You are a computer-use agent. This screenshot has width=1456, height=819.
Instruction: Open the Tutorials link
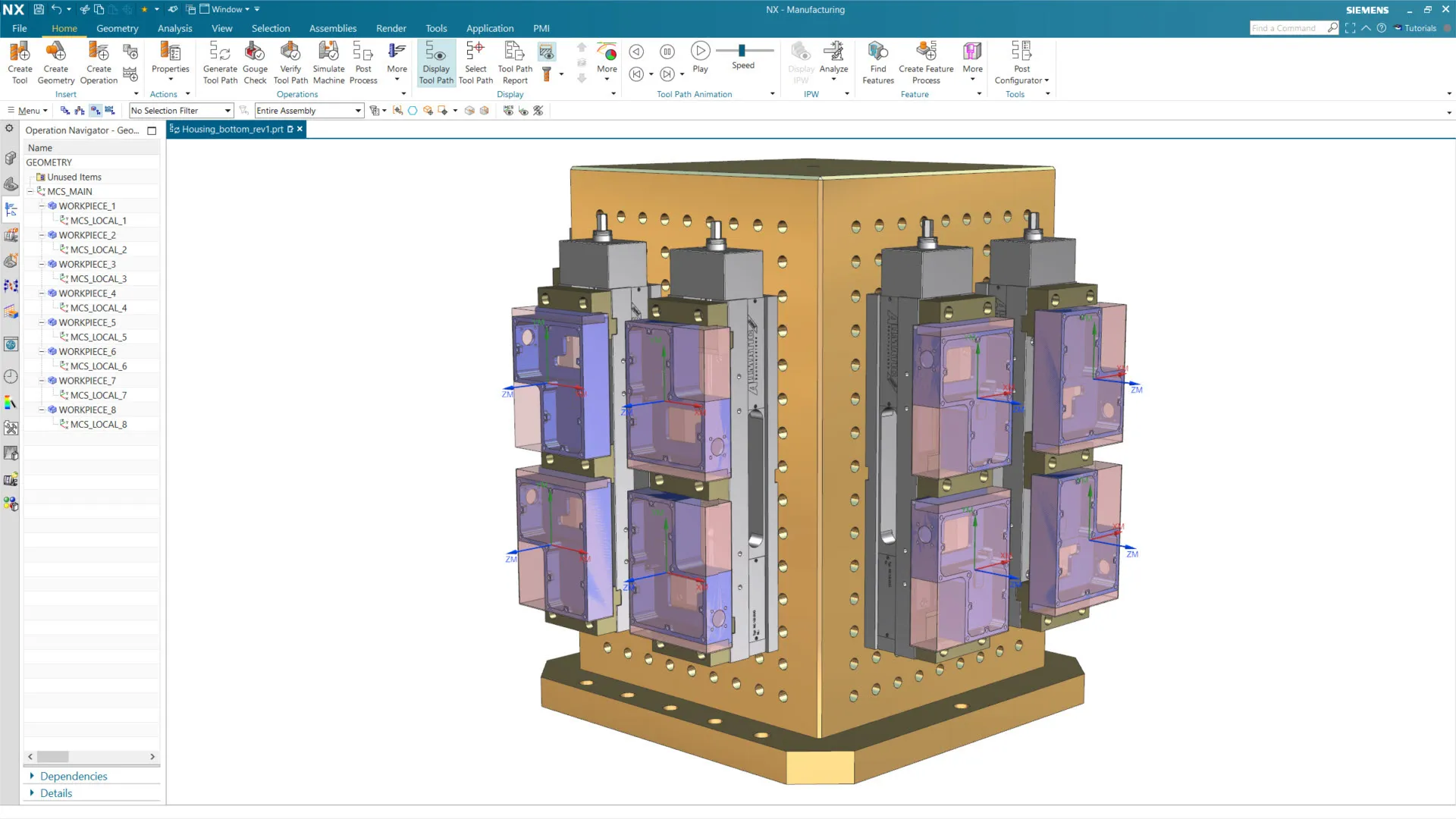point(1419,28)
